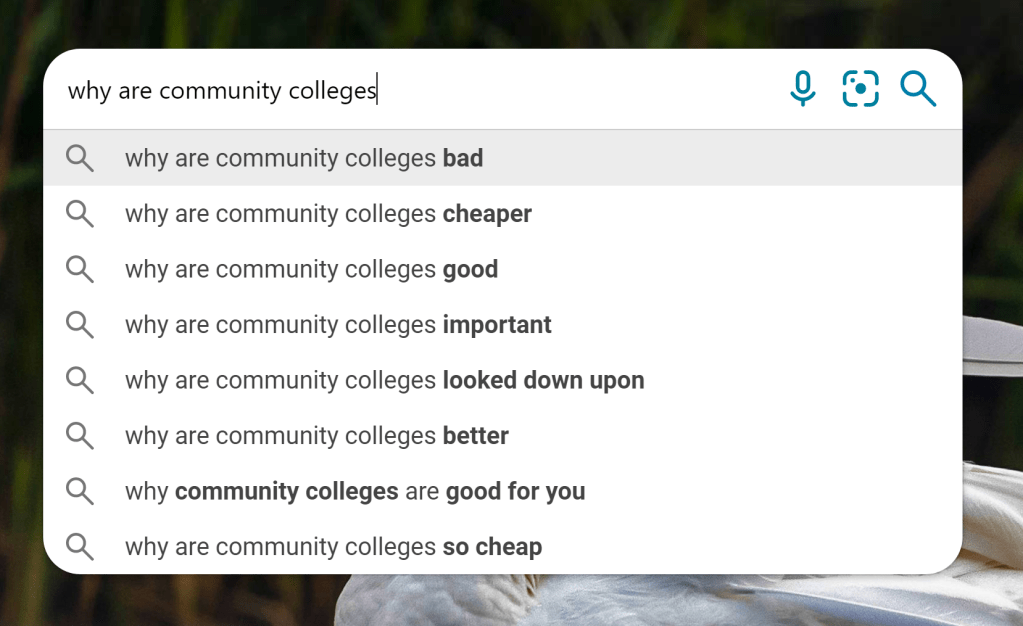Choose 'why are community colleges good' suggestion
Screen dimensions: 1023x626
pyautogui.click(x=311, y=269)
